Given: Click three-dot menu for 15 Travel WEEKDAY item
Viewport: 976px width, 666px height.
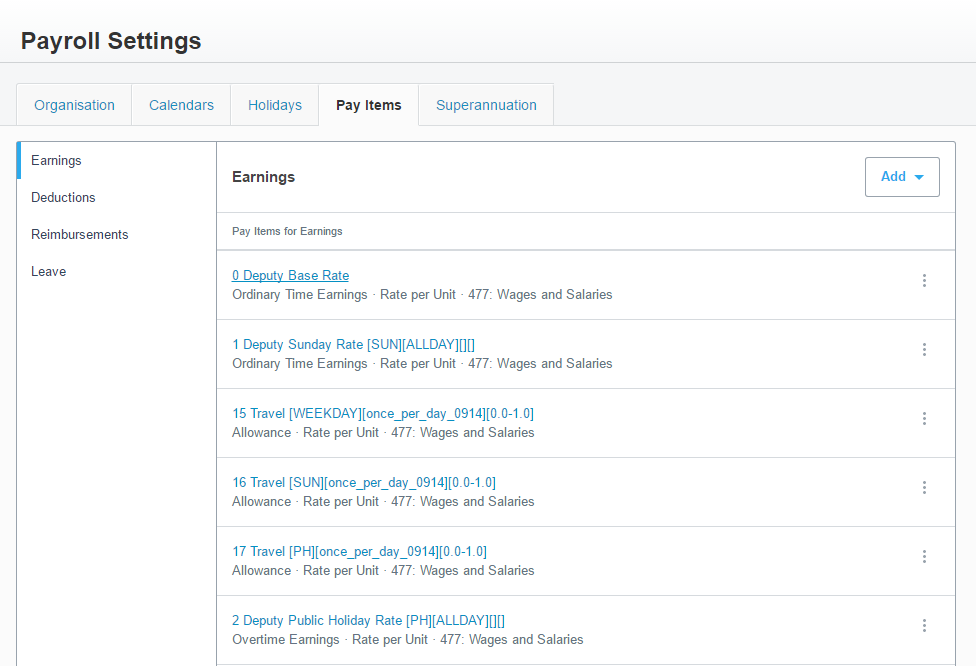Looking at the screenshot, I should tap(924, 419).
